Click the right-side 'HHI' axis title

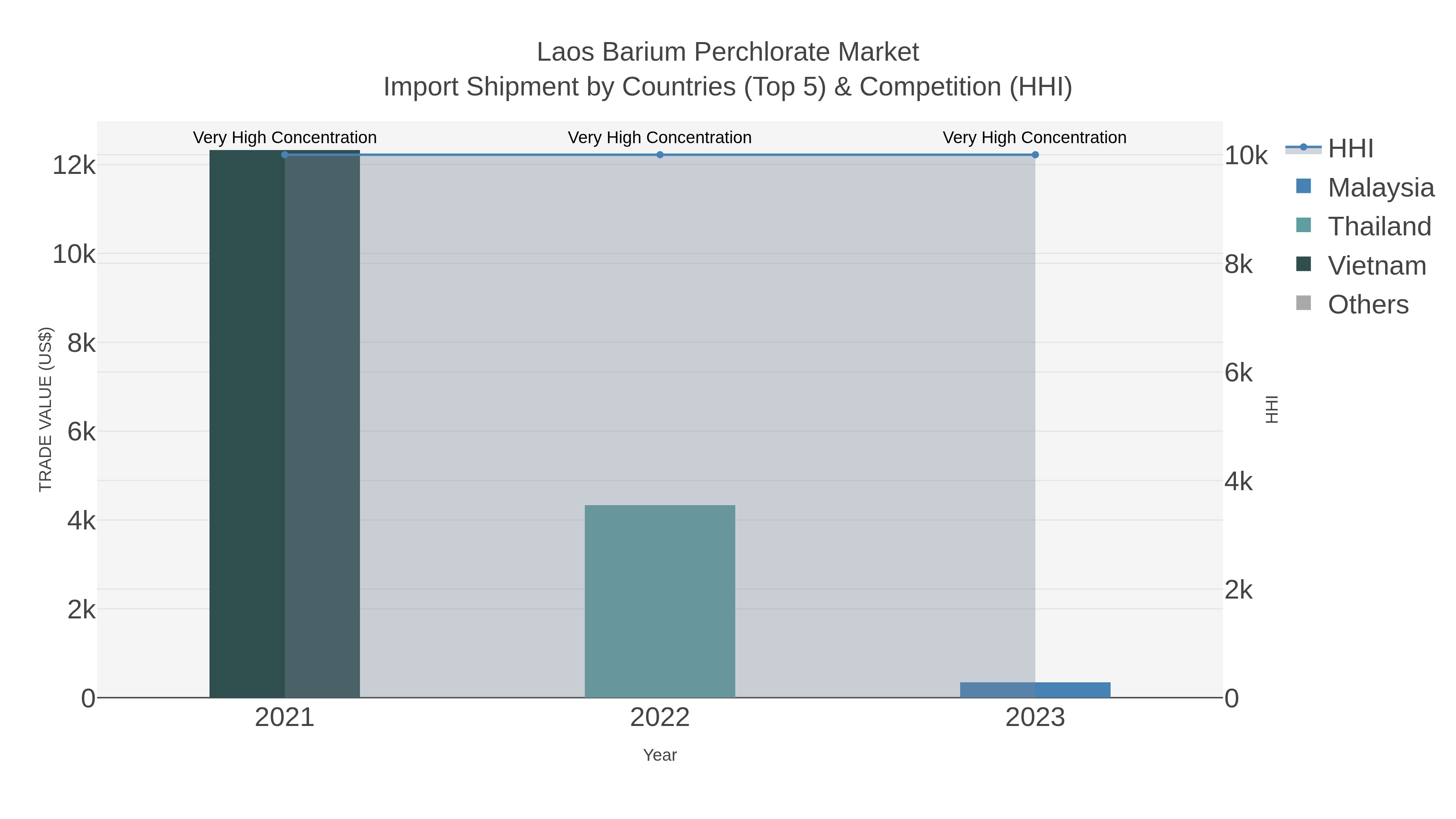pos(1272,409)
